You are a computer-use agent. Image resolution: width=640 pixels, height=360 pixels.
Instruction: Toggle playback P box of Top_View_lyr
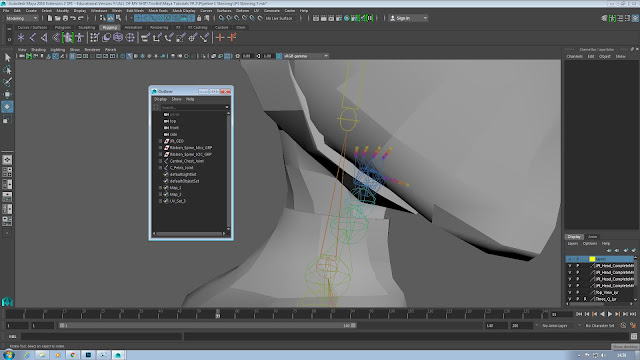pos(578,292)
